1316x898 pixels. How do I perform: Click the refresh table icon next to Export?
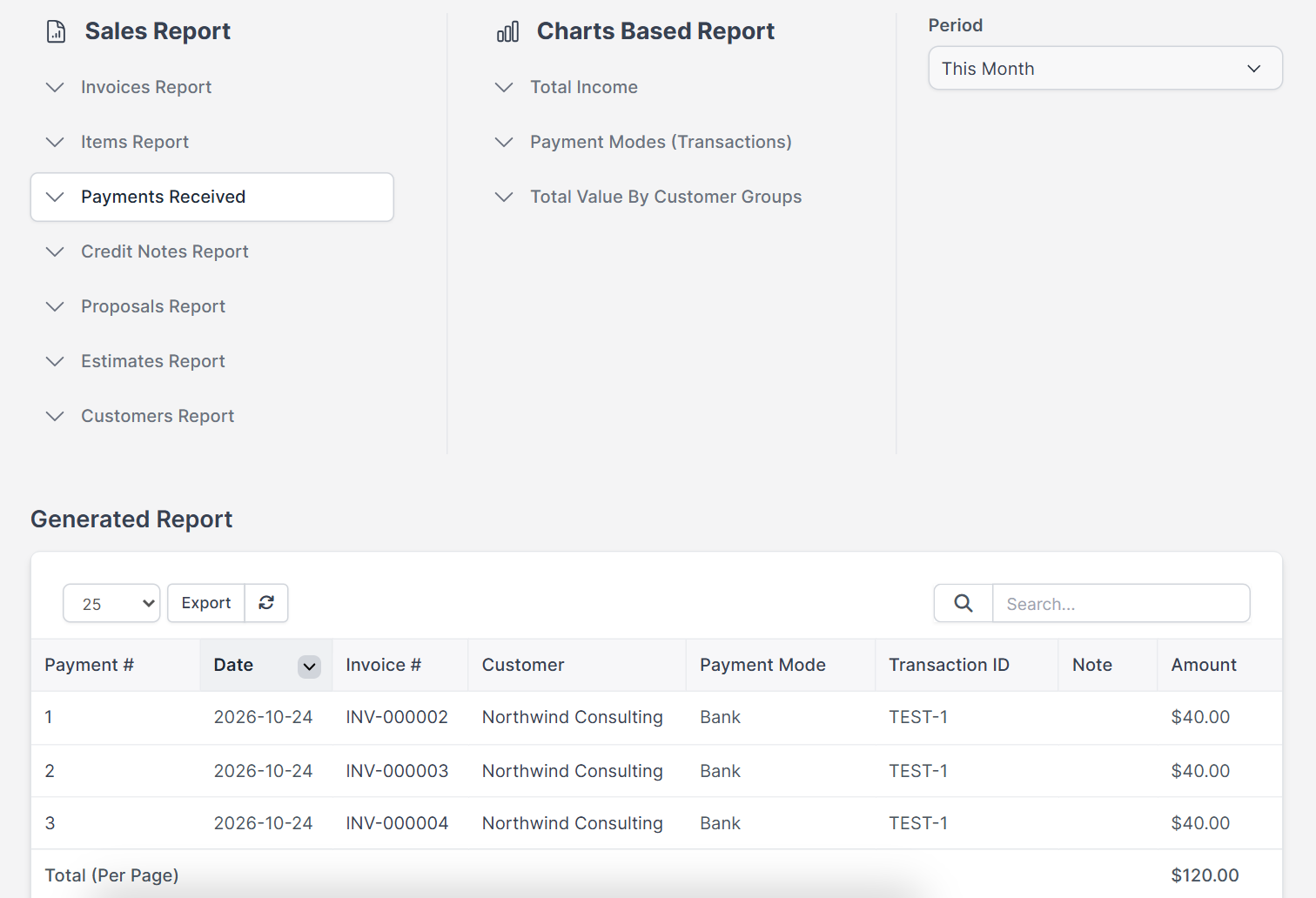pyautogui.click(x=266, y=603)
